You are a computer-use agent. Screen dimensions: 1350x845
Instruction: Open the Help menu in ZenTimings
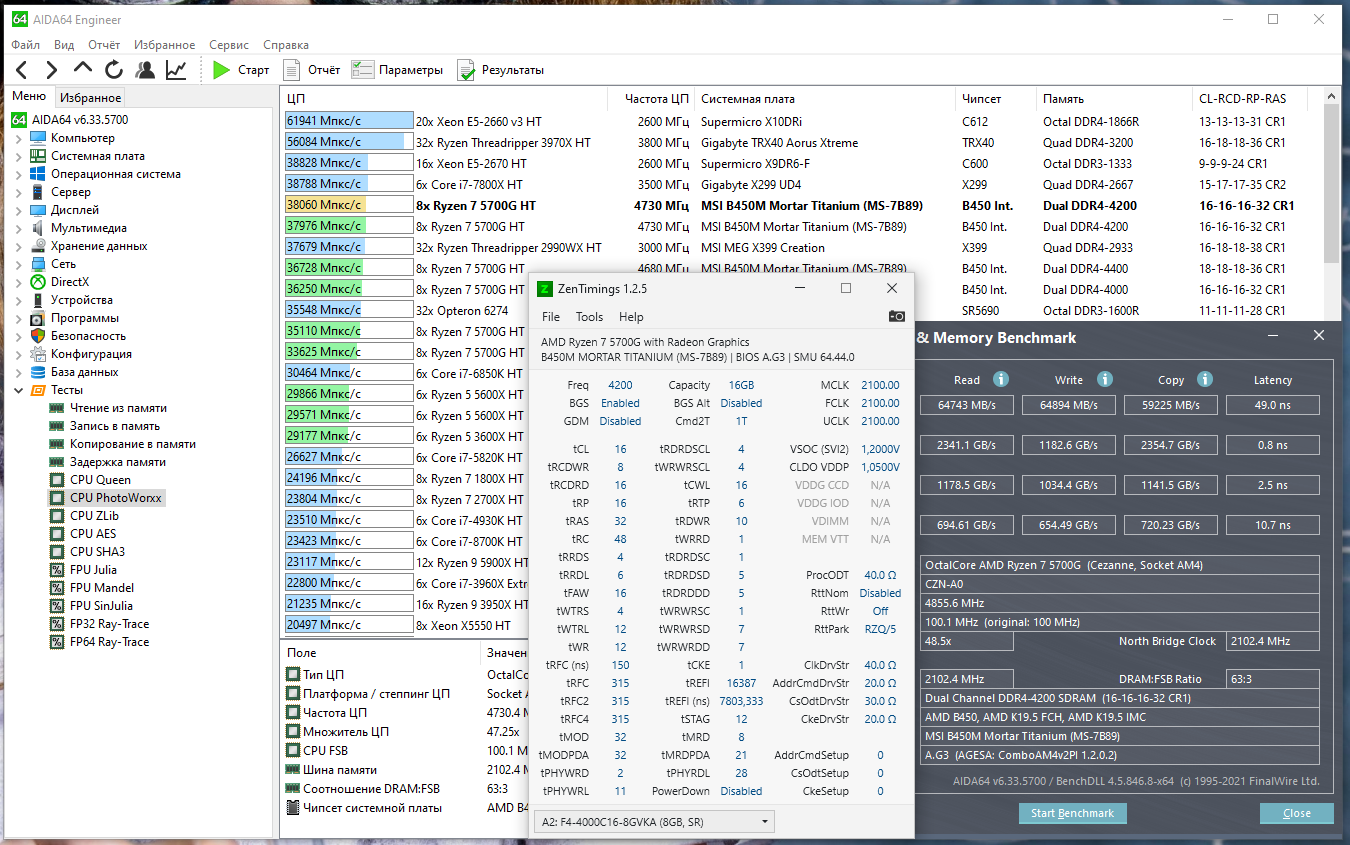tap(631, 317)
